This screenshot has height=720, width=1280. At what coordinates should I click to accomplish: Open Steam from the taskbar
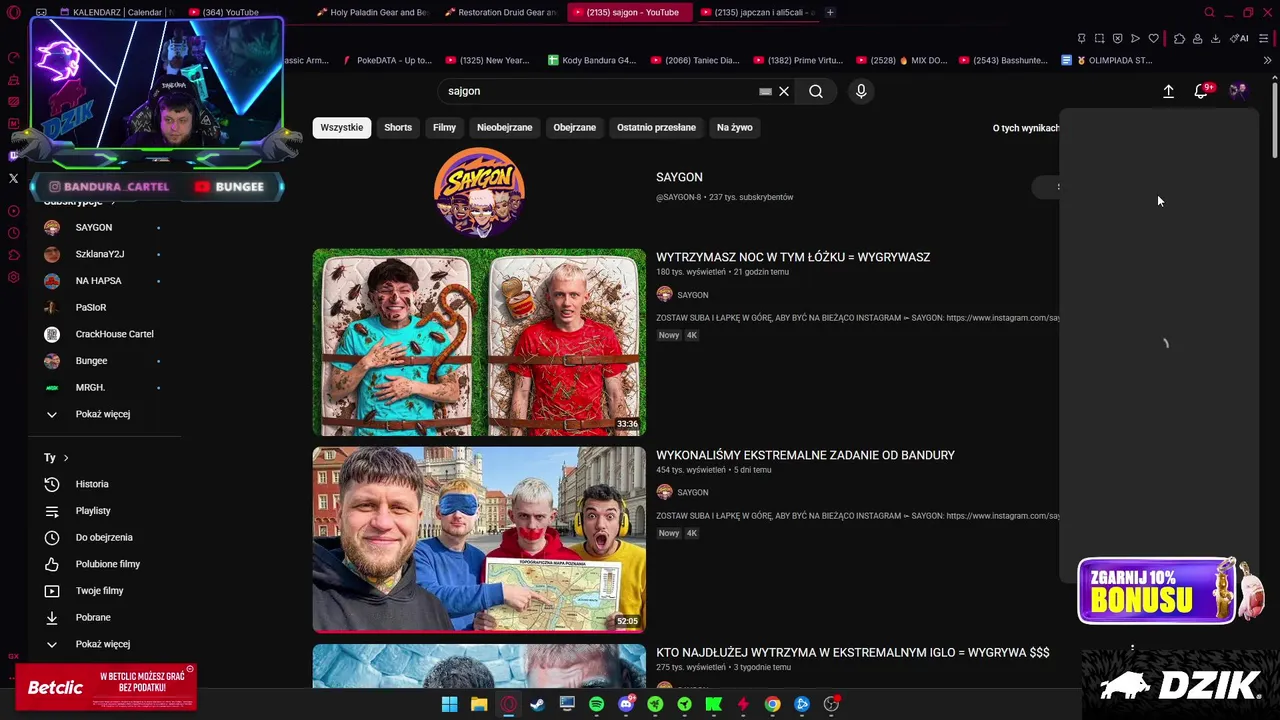pyautogui.click(x=537, y=704)
